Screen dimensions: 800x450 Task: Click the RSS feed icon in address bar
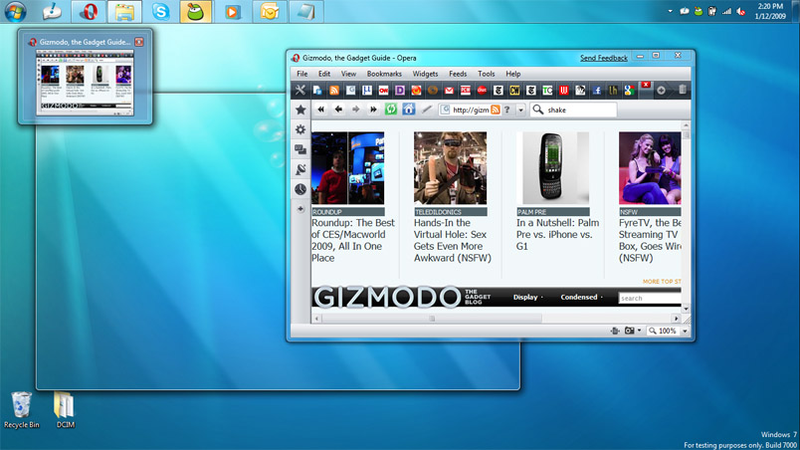click(x=495, y=110)
